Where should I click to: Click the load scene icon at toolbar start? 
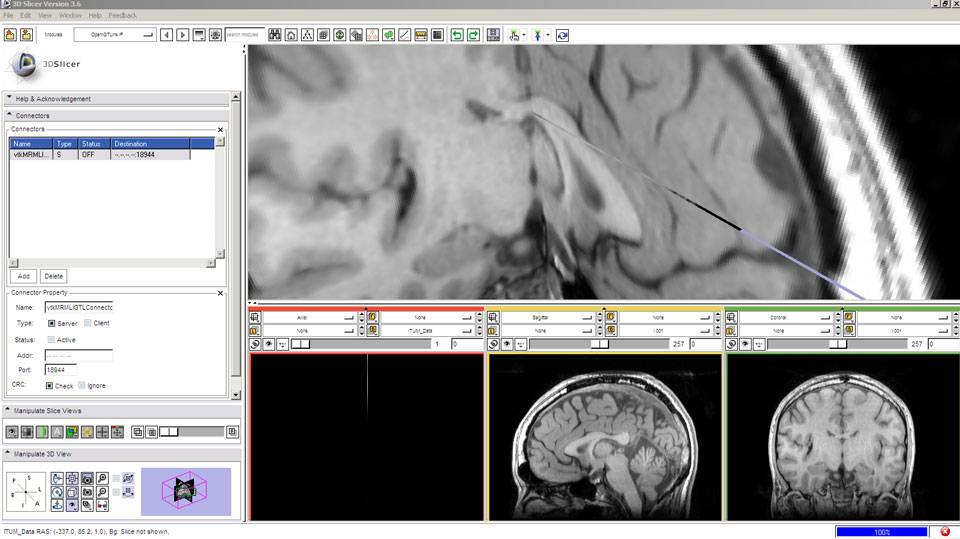pos(10,35)
